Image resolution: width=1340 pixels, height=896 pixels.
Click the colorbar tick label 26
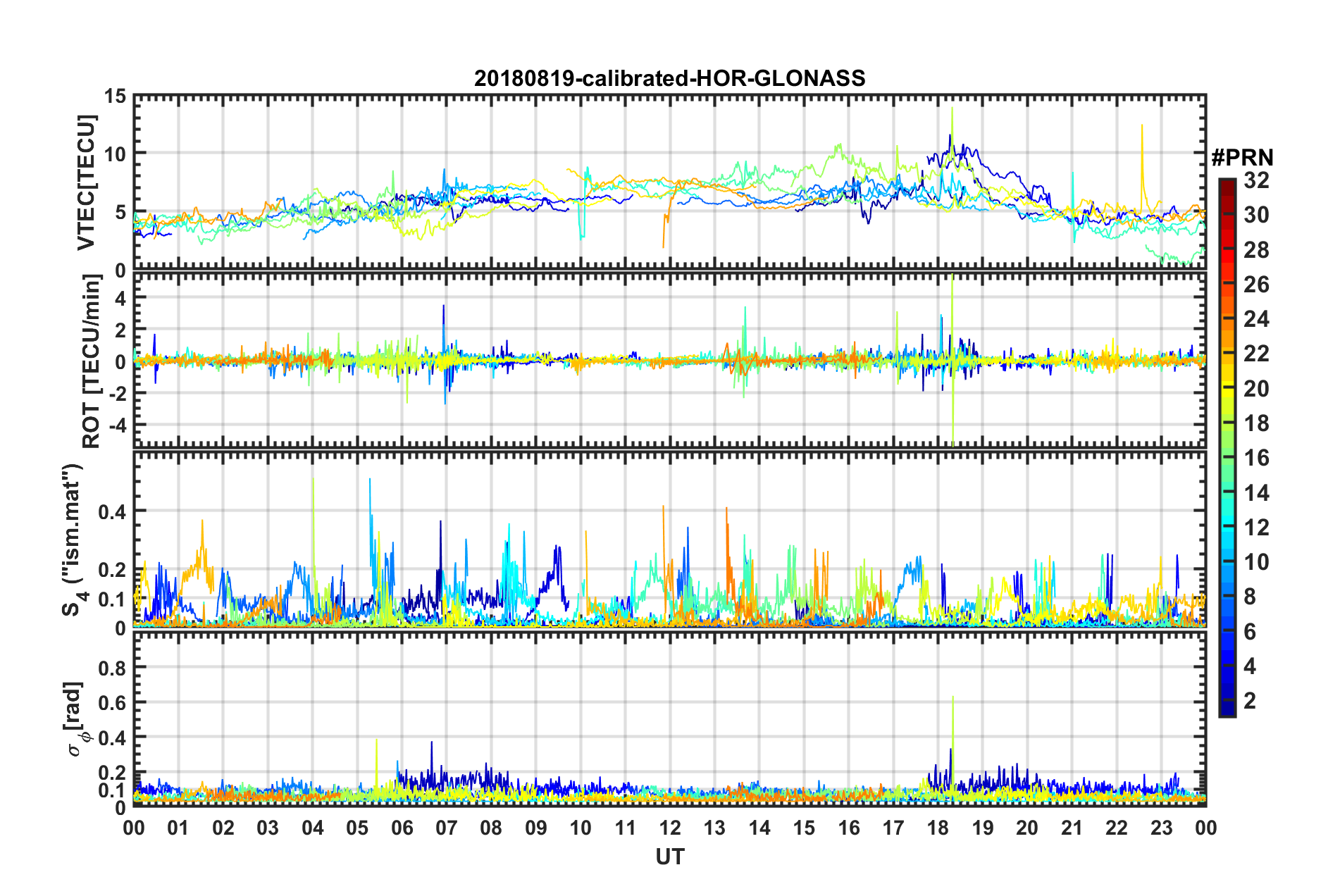point(1255,284)
